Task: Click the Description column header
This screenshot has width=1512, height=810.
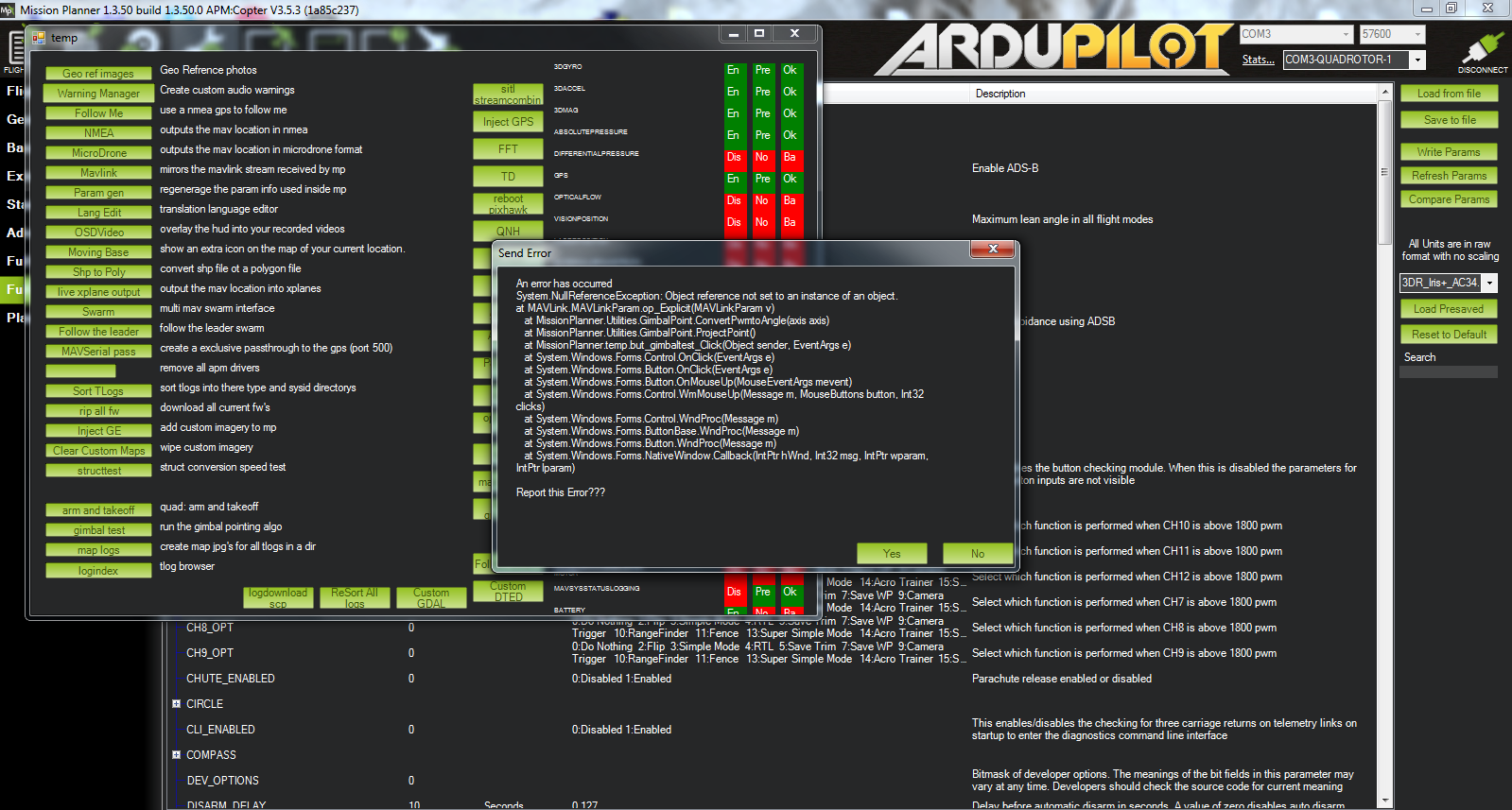Action: point(1000,94)
